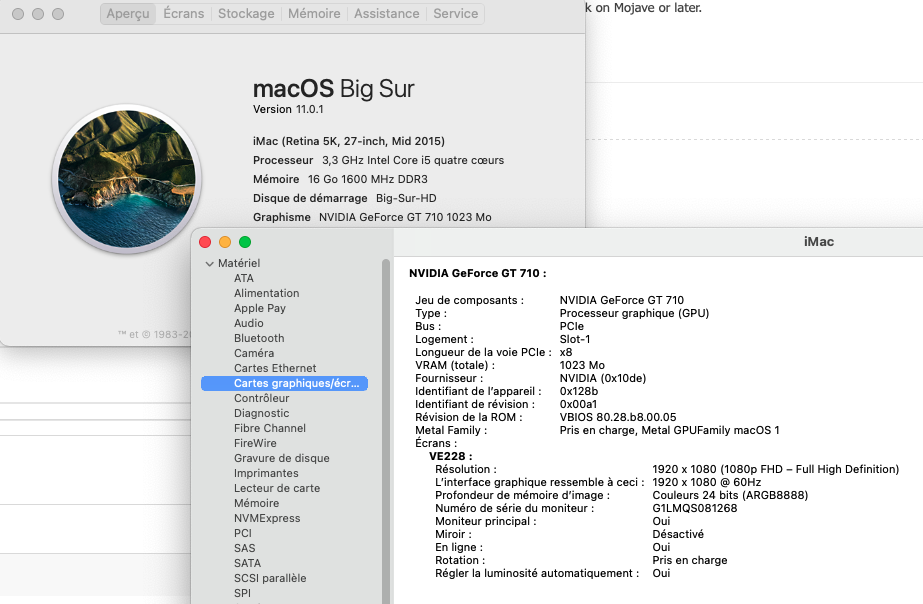Click the iMac window title
923x604 pixels.
coord(819,241)
